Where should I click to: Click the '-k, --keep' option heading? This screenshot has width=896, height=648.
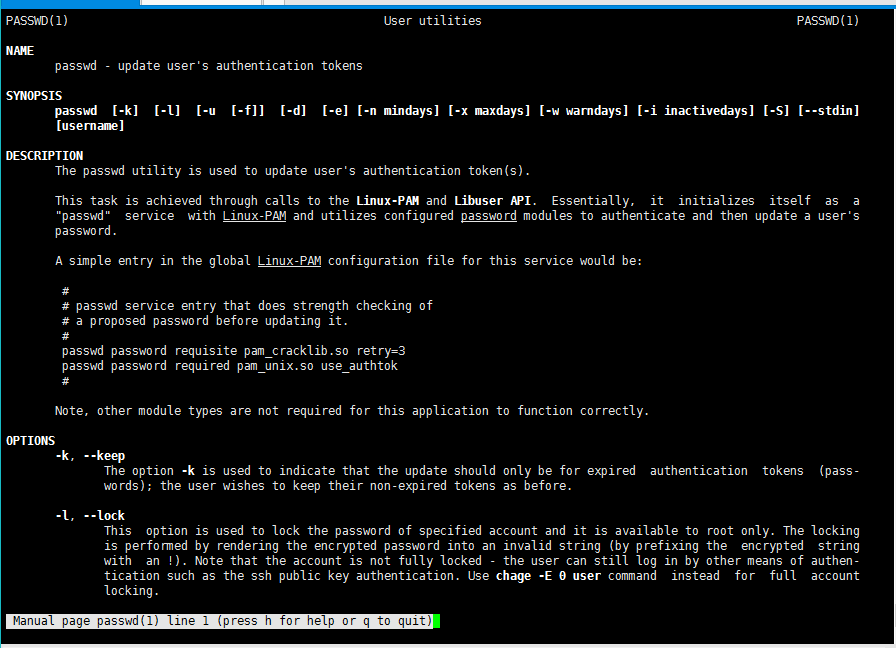point(90,456)
